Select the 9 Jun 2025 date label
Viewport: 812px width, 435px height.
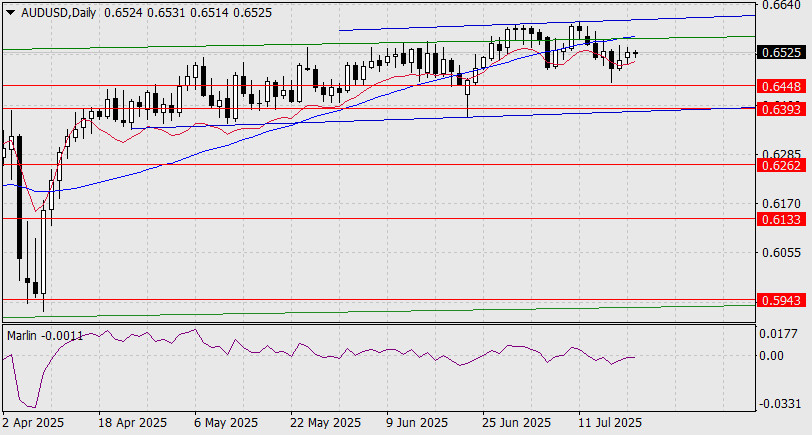click(x=417, y=423)
